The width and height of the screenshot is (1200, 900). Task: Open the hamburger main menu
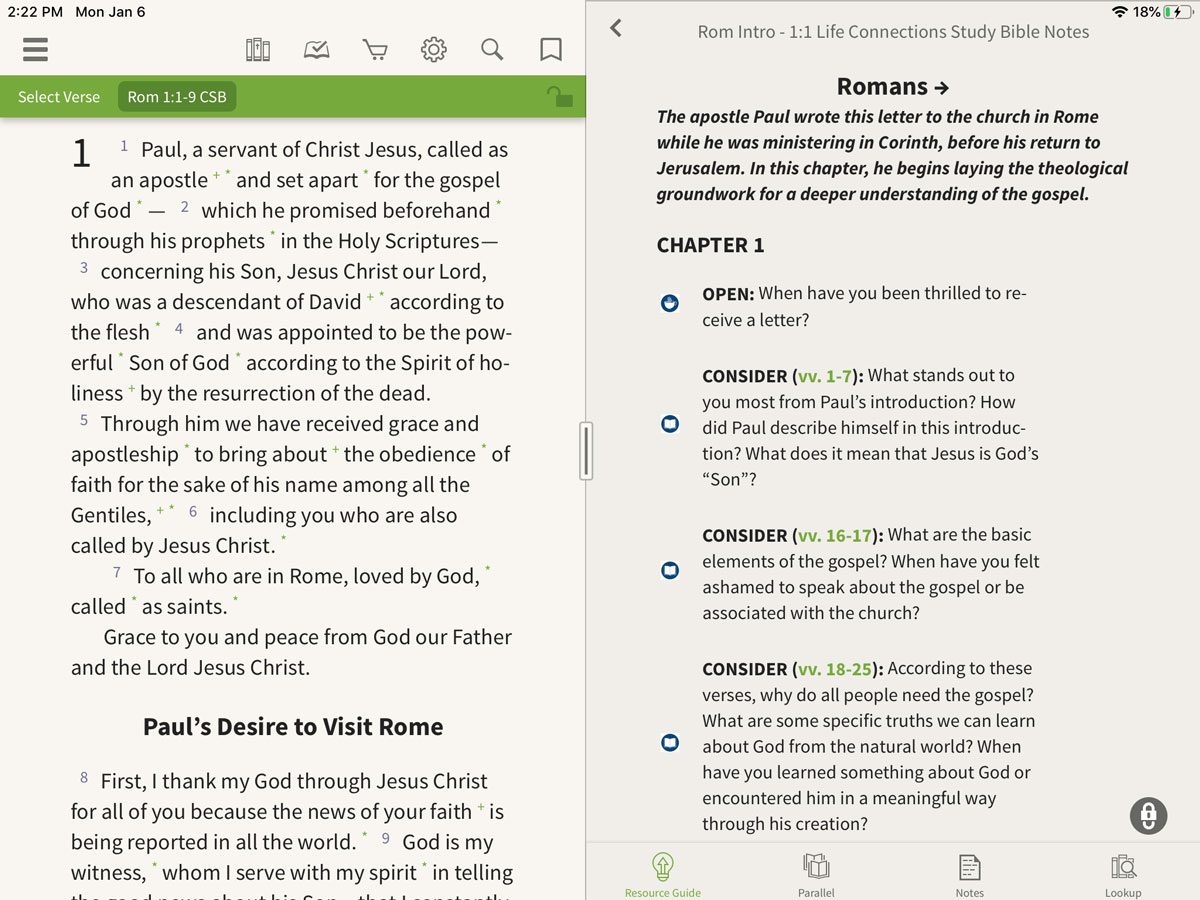[x=35, y=49]
